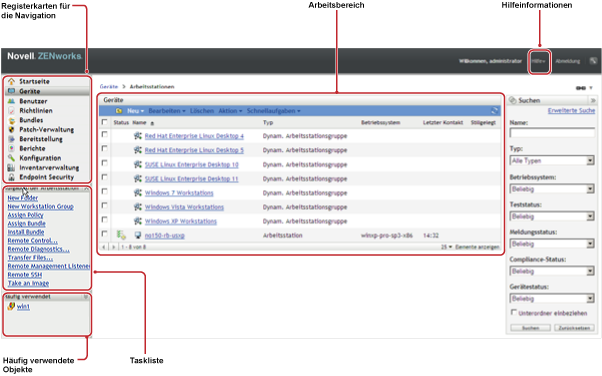The height and width of the screenshot is (376, 602).
Task: Open the Schnellaufgaben menu
Action: (x=274, y=111)
